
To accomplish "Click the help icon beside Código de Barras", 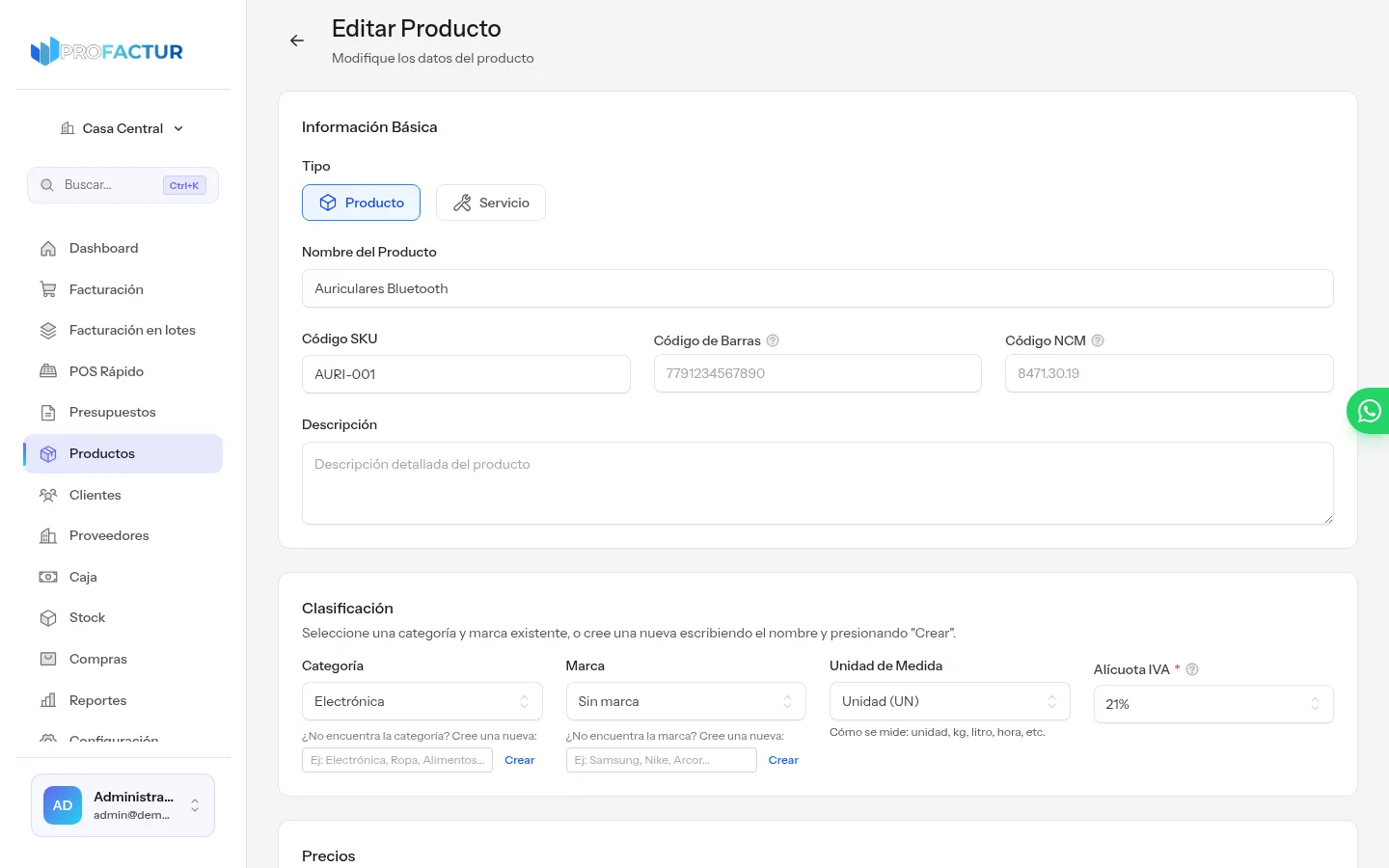I will coord(773,340).
